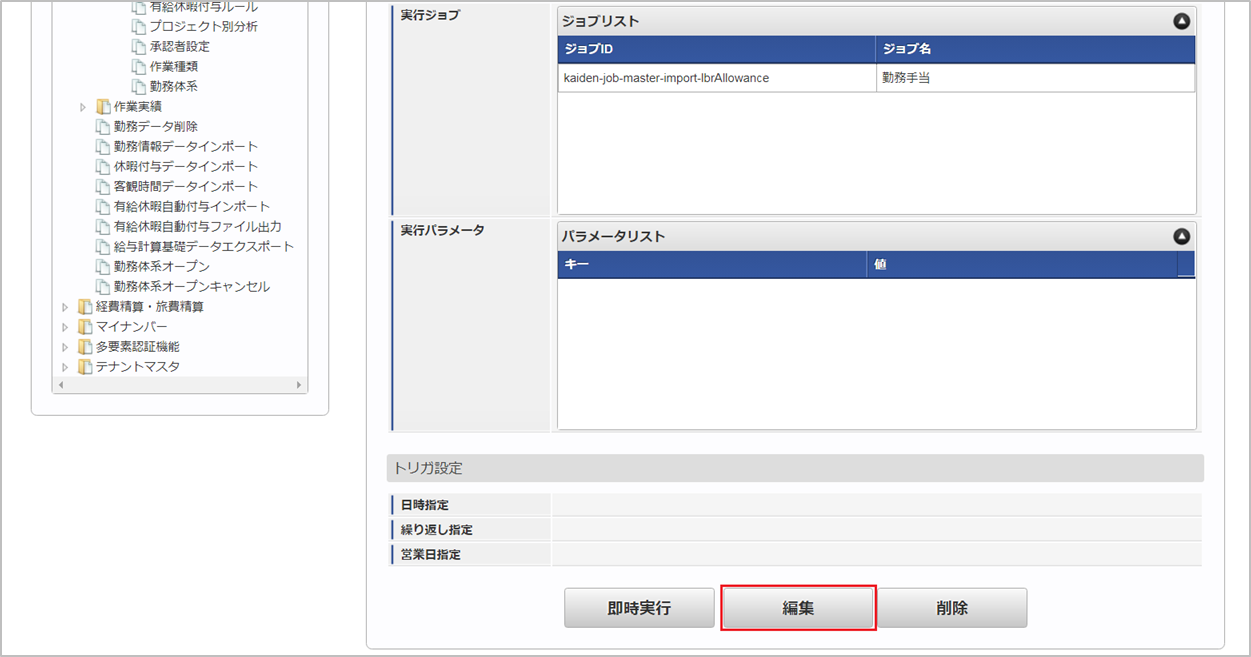Expand the マイナンバー folder arrow
The height and width of the screenshot is (657, 1251).
click(x=65, y=327)
